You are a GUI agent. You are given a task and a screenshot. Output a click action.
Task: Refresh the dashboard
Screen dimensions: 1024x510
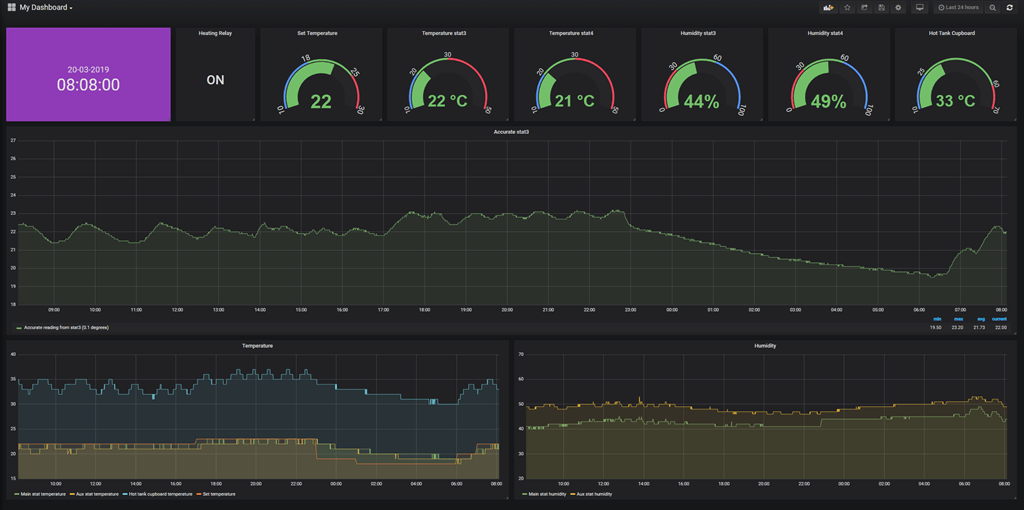(1010, 8)
